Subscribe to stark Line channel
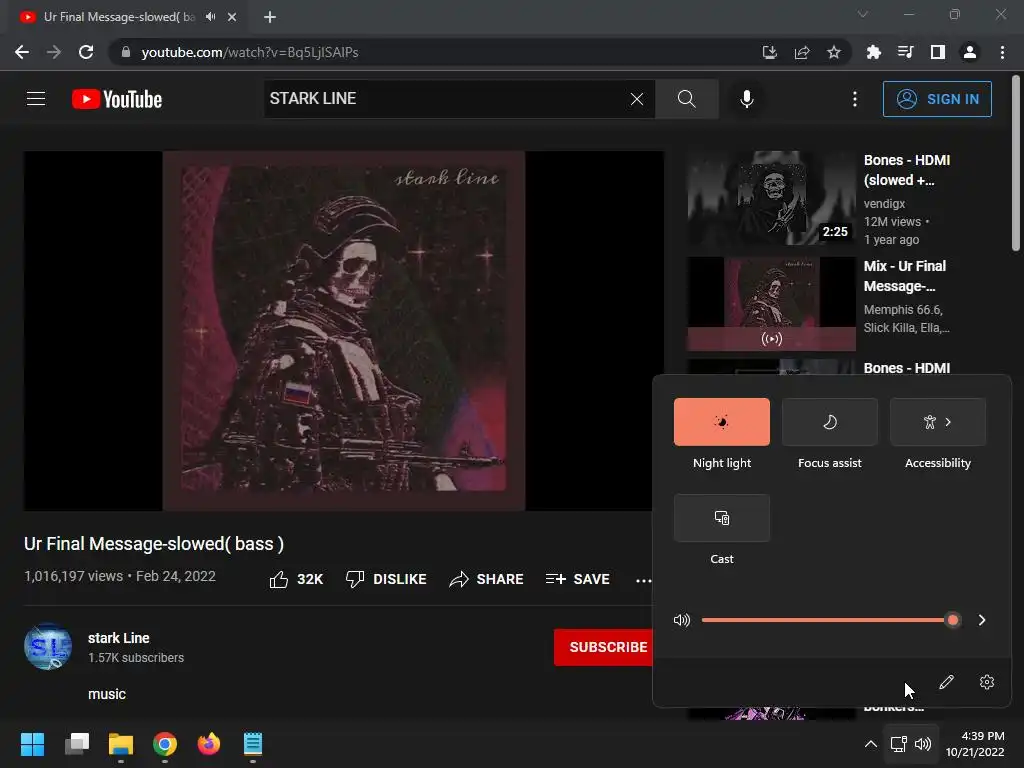 click(603, 647)
